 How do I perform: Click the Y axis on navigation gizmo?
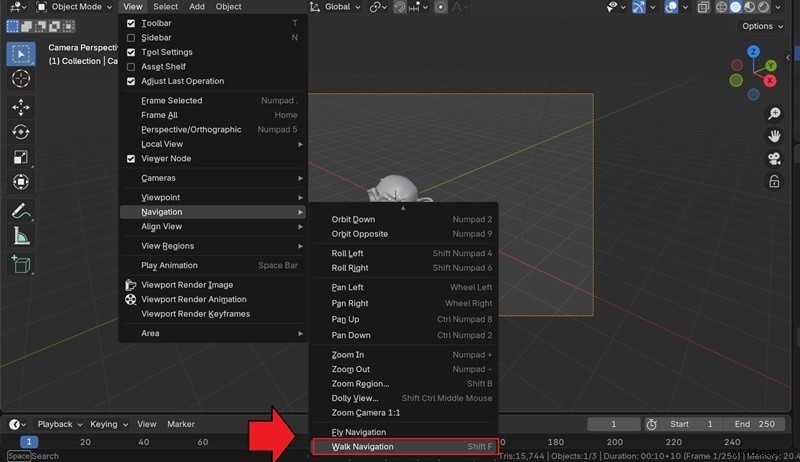click(x=770, y=65)
